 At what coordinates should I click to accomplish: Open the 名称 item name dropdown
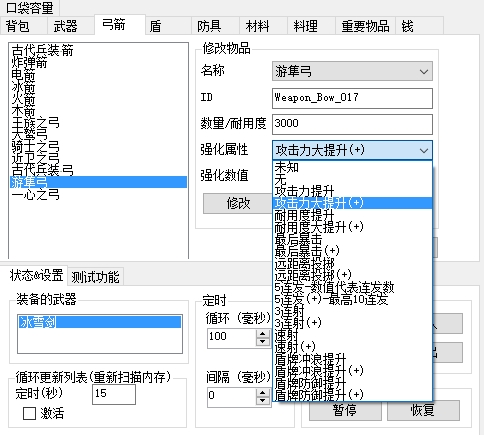352,71
